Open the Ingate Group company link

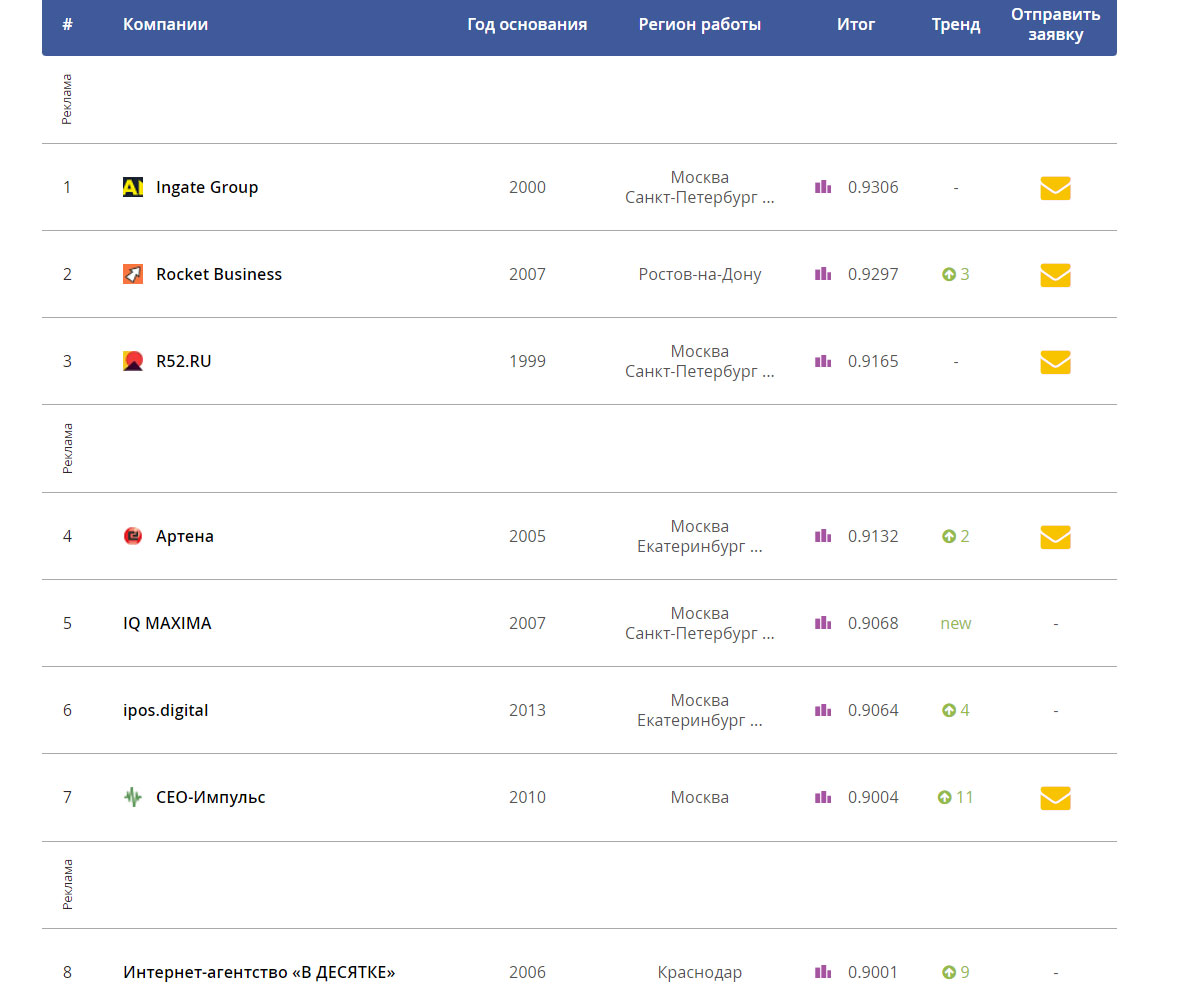pos(207,187)
